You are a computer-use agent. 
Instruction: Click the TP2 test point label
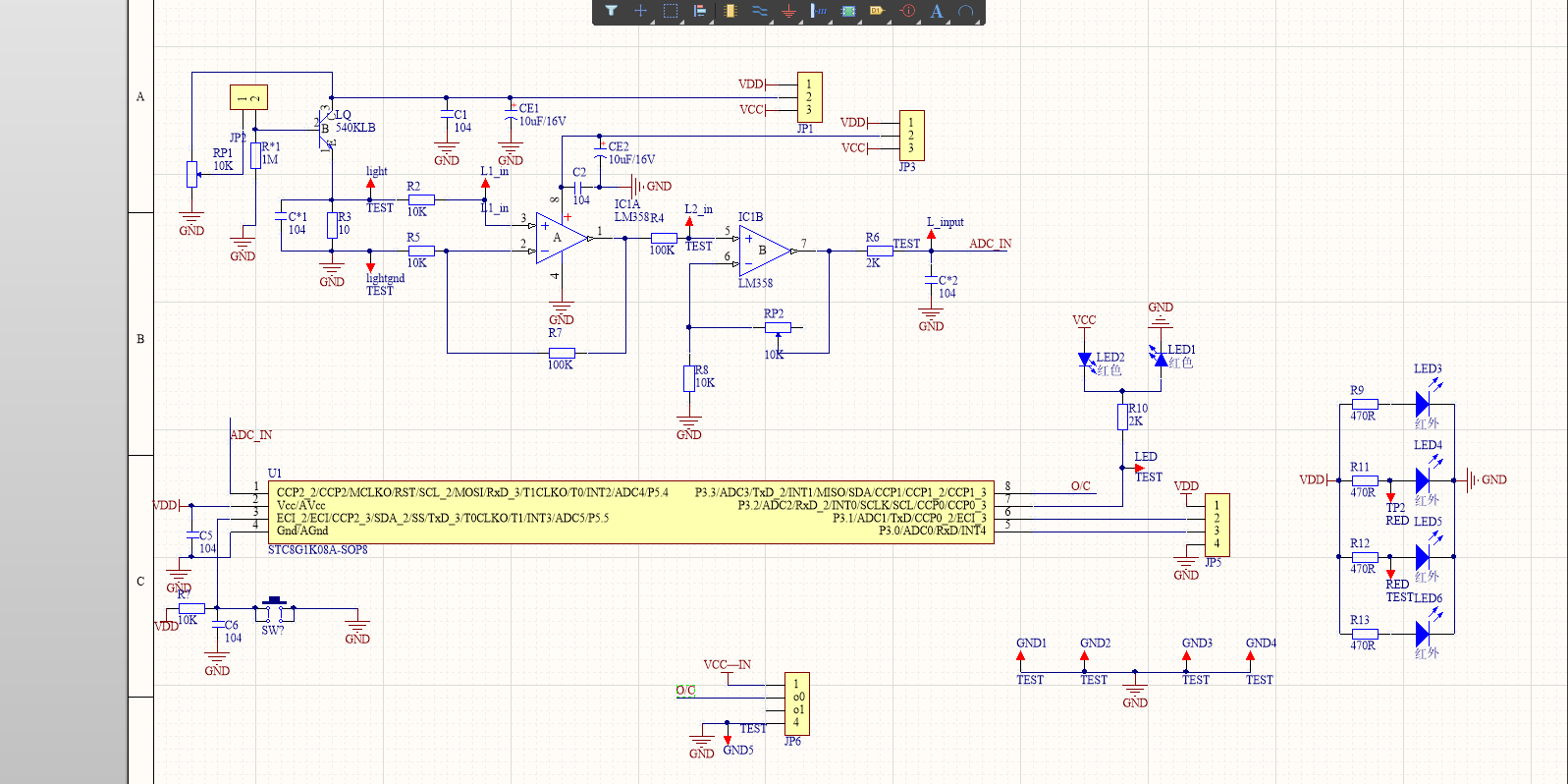click(1395, 508)
